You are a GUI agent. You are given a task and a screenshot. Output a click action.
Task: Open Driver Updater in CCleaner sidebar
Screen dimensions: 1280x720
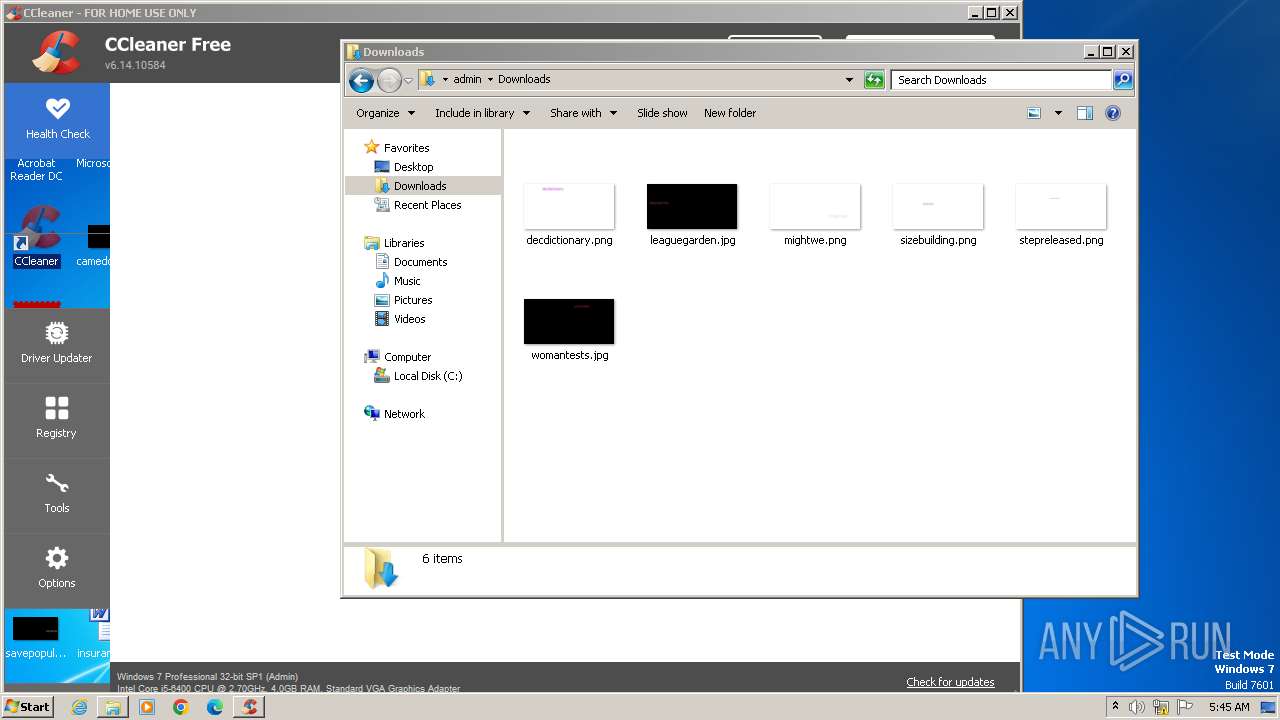click(57, 344)
